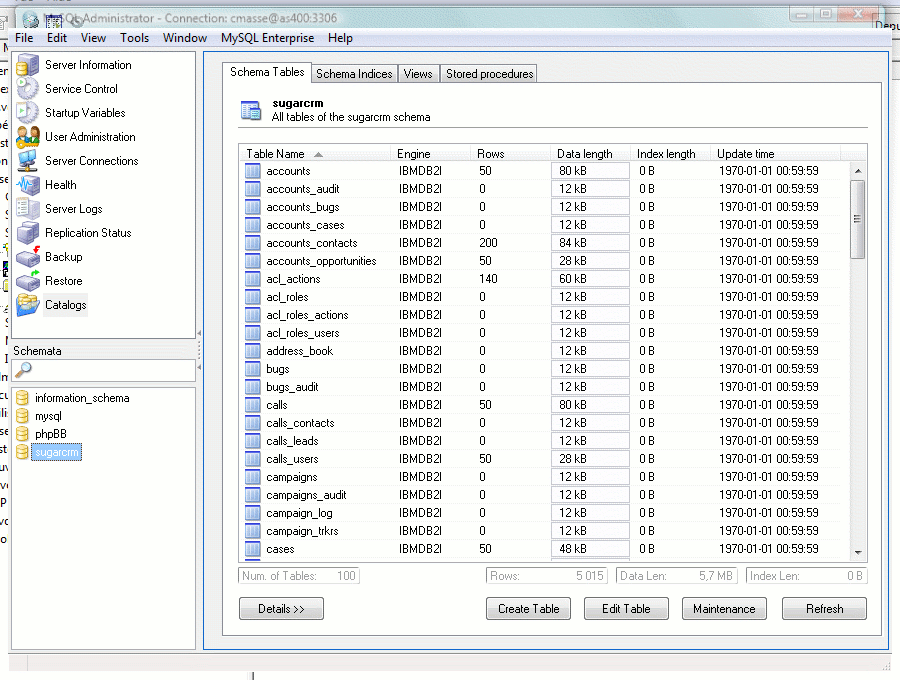
Task: Click the Schemata search input field
Action: pyautogui.click(x=104, y=371)
